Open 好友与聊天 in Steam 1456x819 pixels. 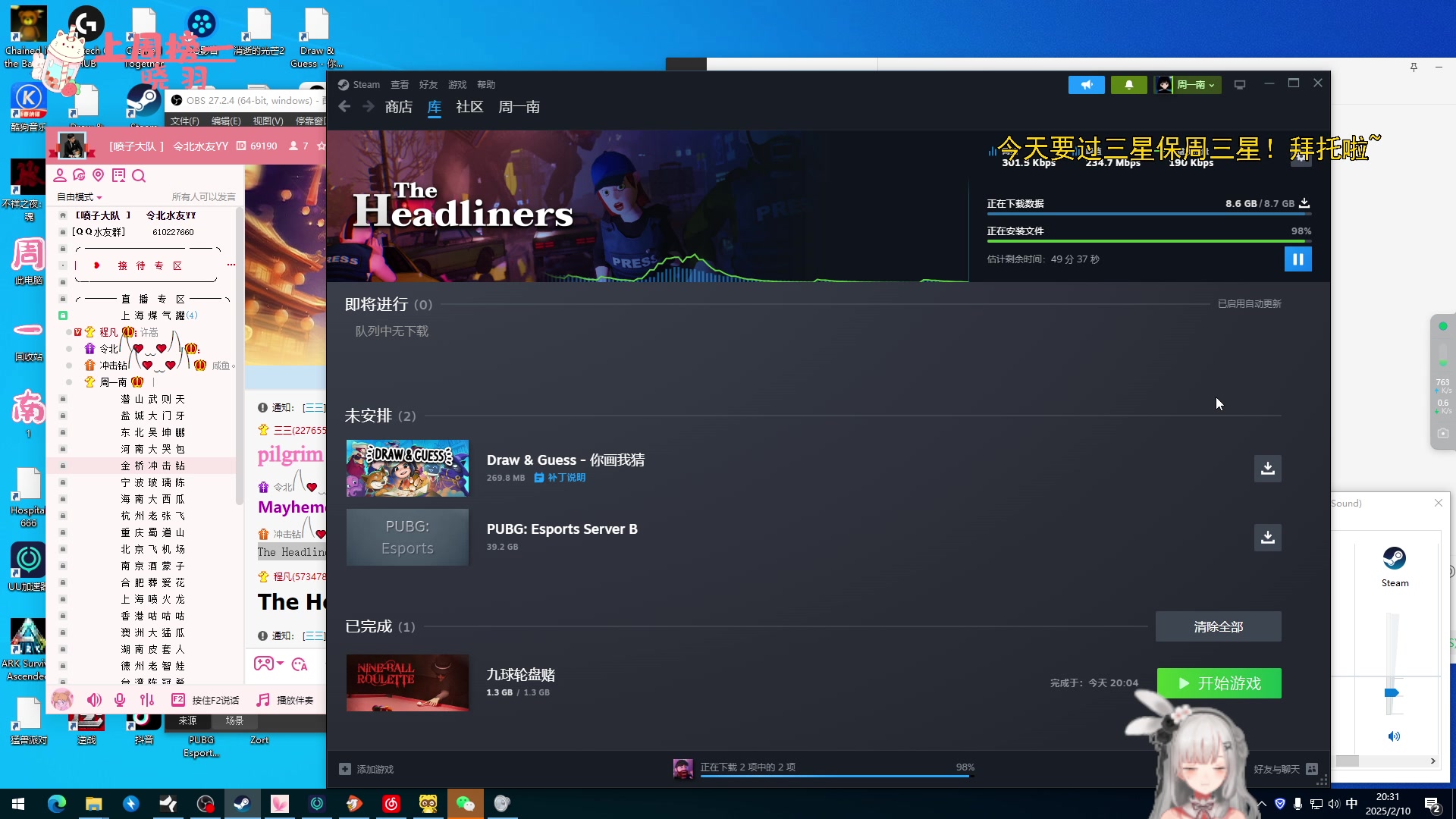coord(1285,769)
